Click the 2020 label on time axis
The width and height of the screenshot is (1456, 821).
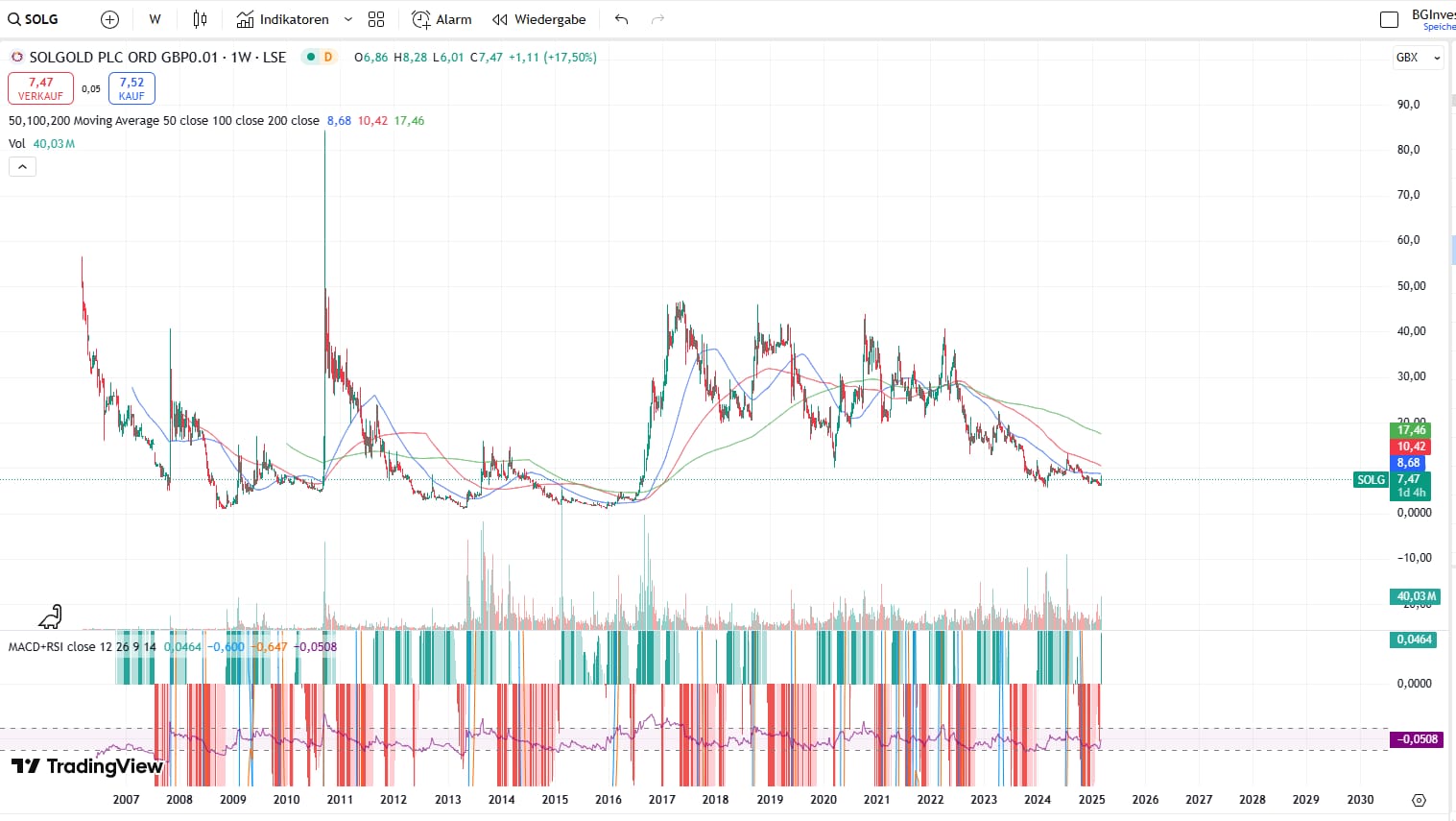pos(823,800)
